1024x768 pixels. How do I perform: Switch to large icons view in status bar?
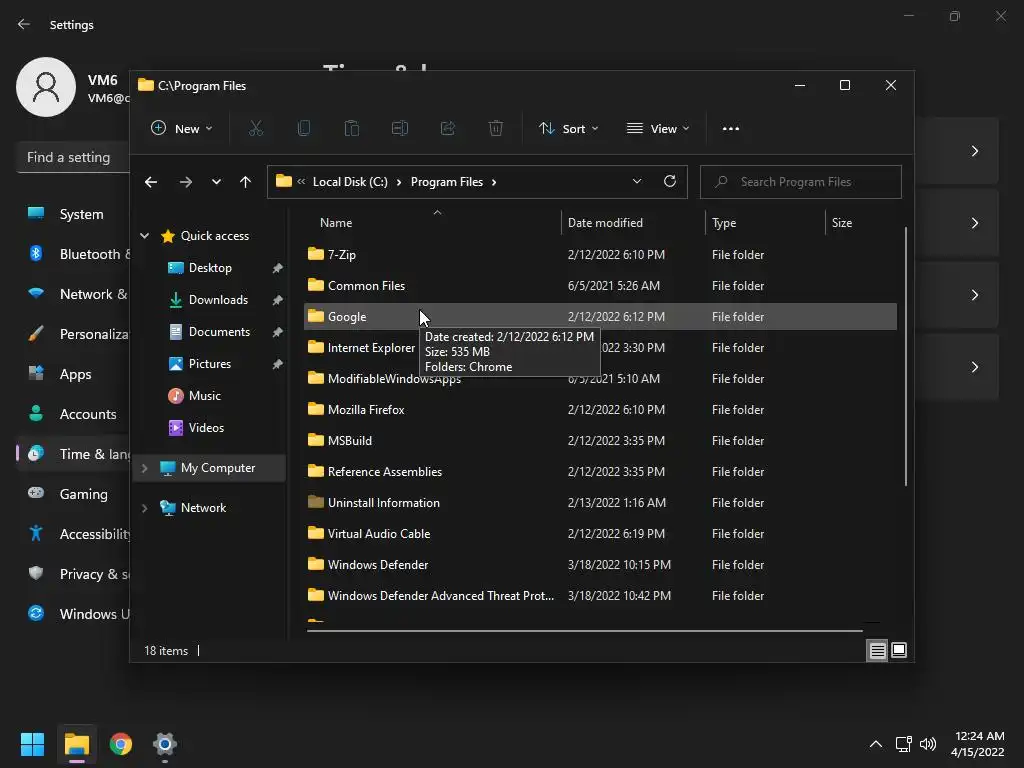899,650
